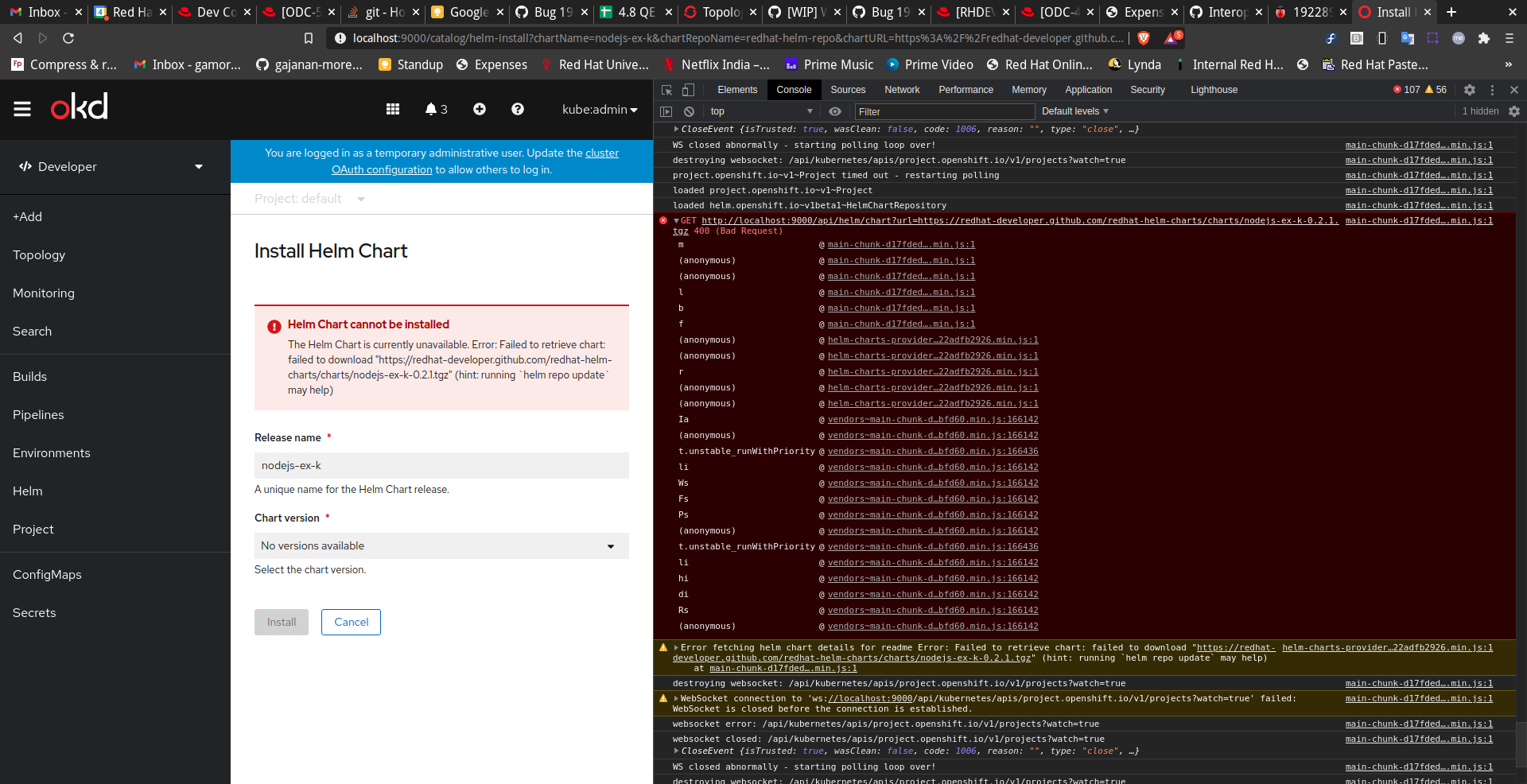
Task: Open the Chart version dropdown
Action: point(441,545)
